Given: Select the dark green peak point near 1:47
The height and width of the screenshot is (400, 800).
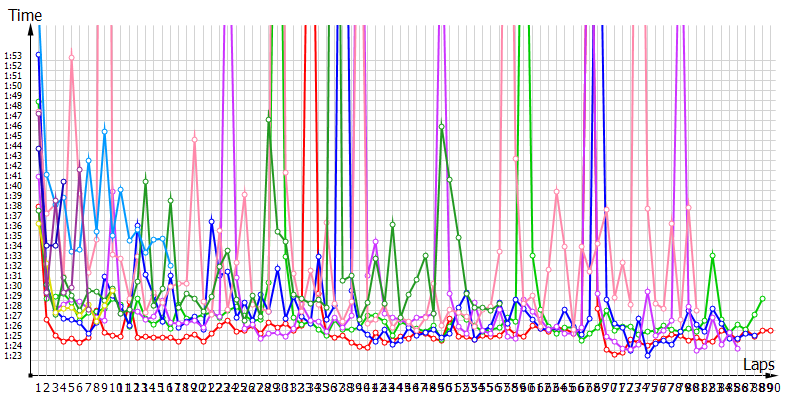Looking at the screenshot, I should [x=269, y=119].
